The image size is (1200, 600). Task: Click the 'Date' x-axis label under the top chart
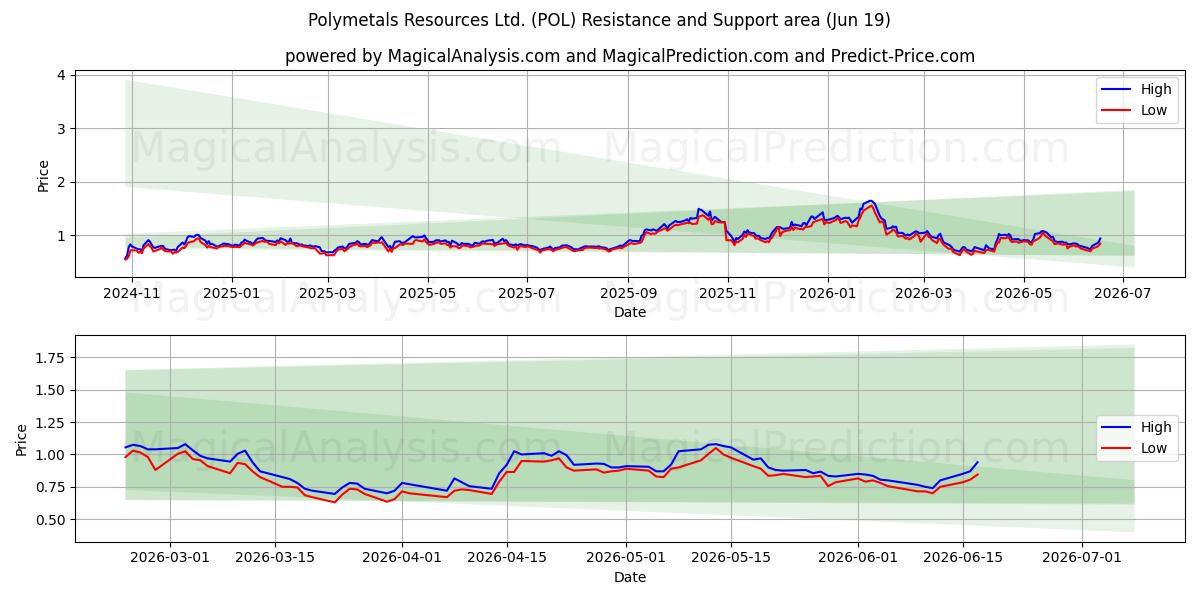pos(630,312)
